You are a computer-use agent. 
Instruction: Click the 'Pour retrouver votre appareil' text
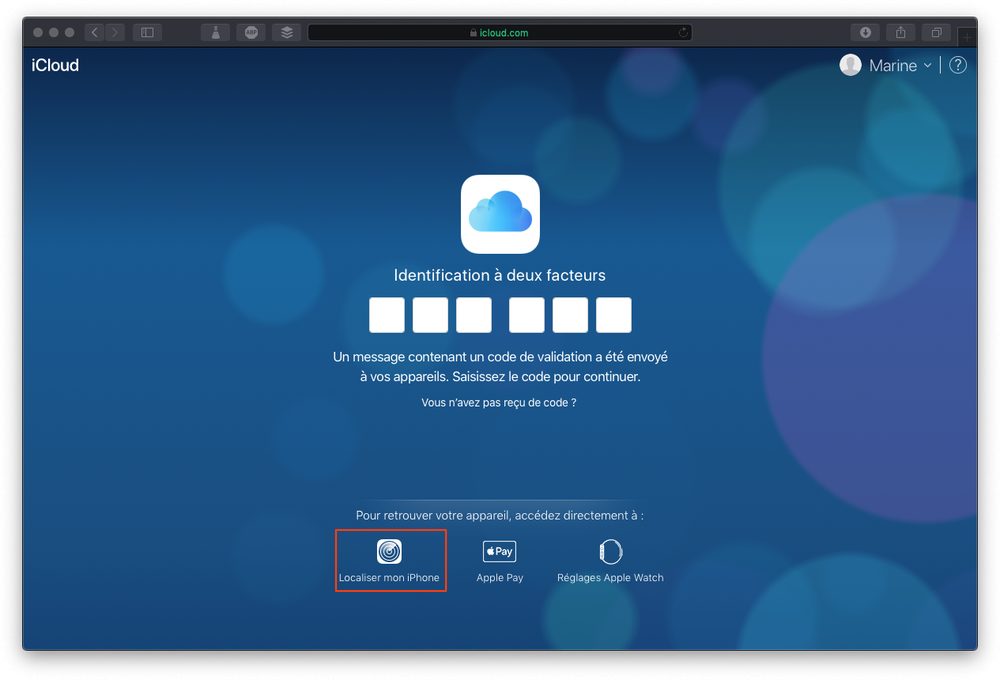pos(499,515)
